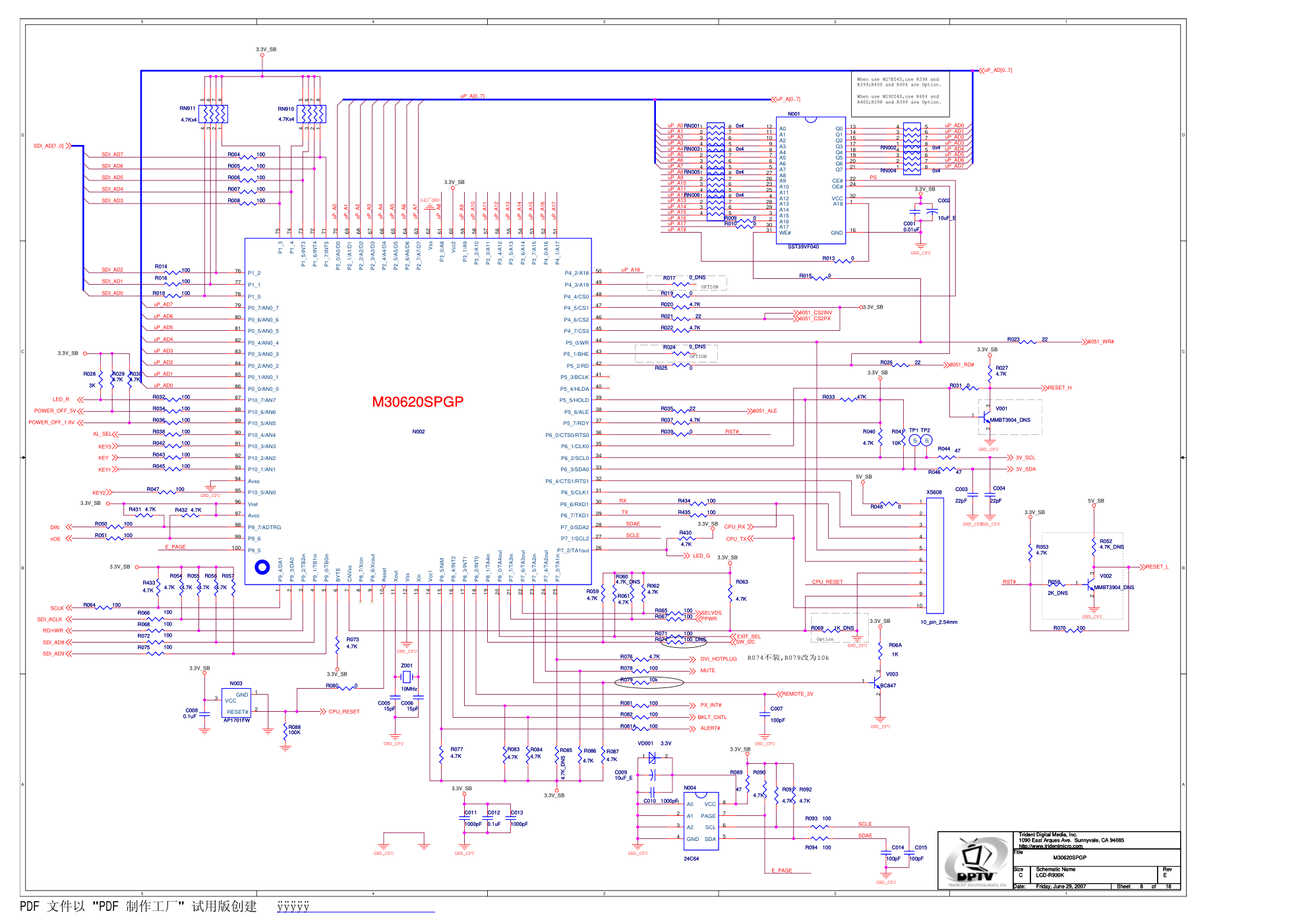Select the SCLK port label
The width and height of the screenshot is (1308, 924).
coord(57,608)
